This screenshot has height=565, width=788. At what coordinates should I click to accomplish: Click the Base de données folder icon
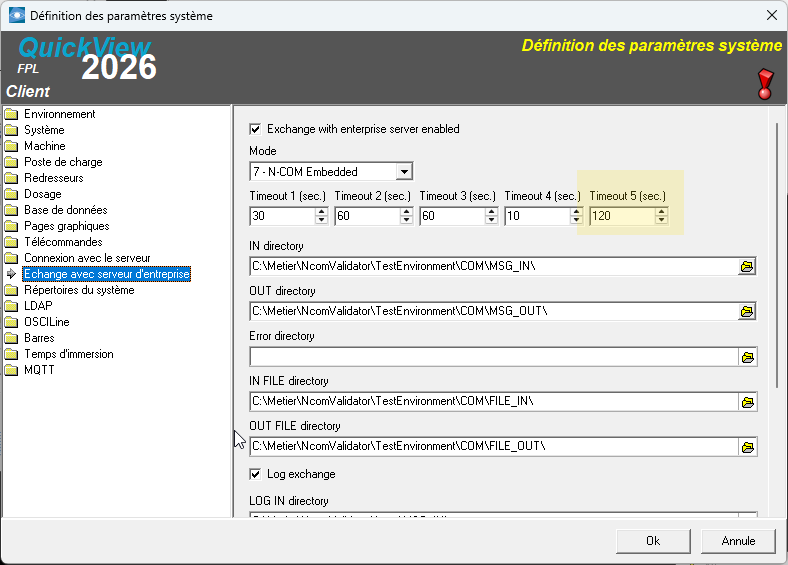tap(11, 210)
